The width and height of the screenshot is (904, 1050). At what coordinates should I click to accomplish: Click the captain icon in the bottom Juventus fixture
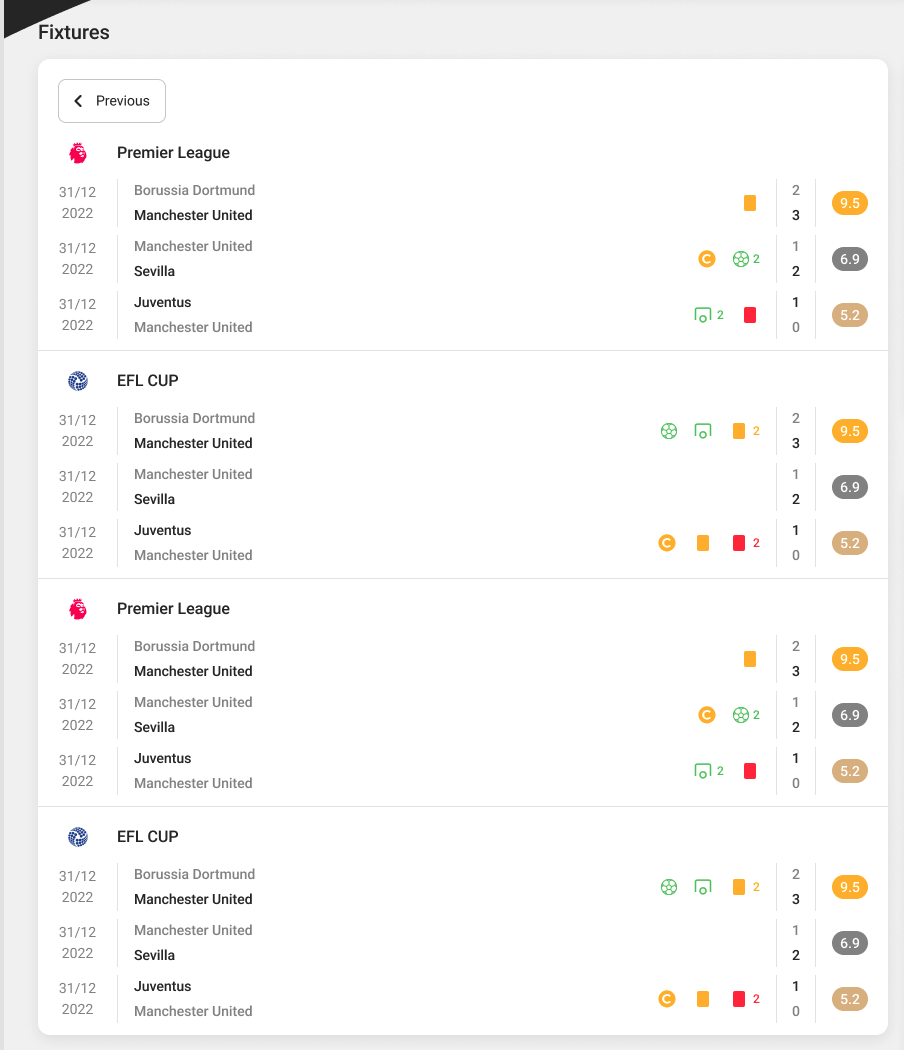[x=667, y=998]
